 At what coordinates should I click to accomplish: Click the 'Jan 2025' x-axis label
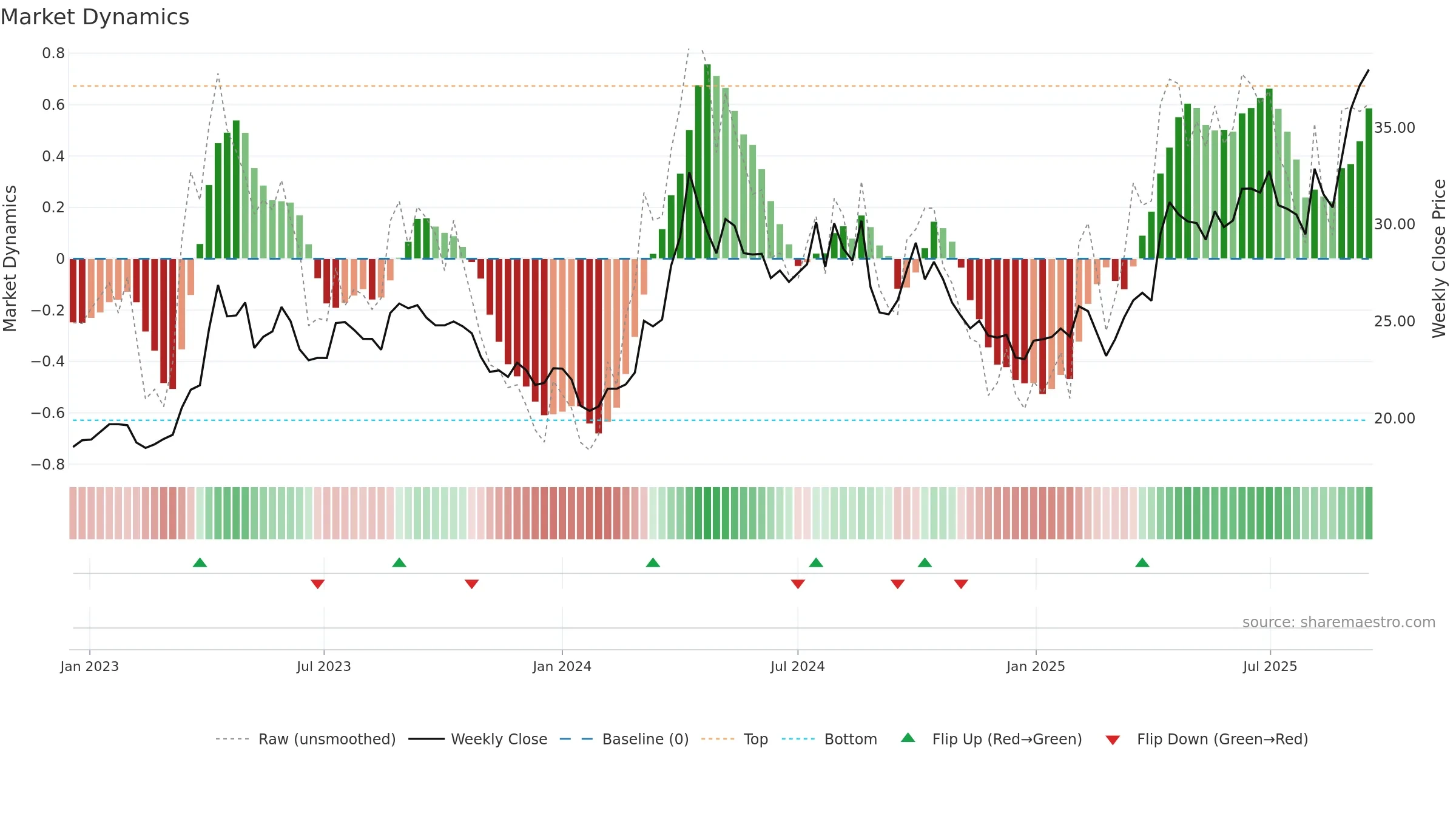pos(1036,666)
